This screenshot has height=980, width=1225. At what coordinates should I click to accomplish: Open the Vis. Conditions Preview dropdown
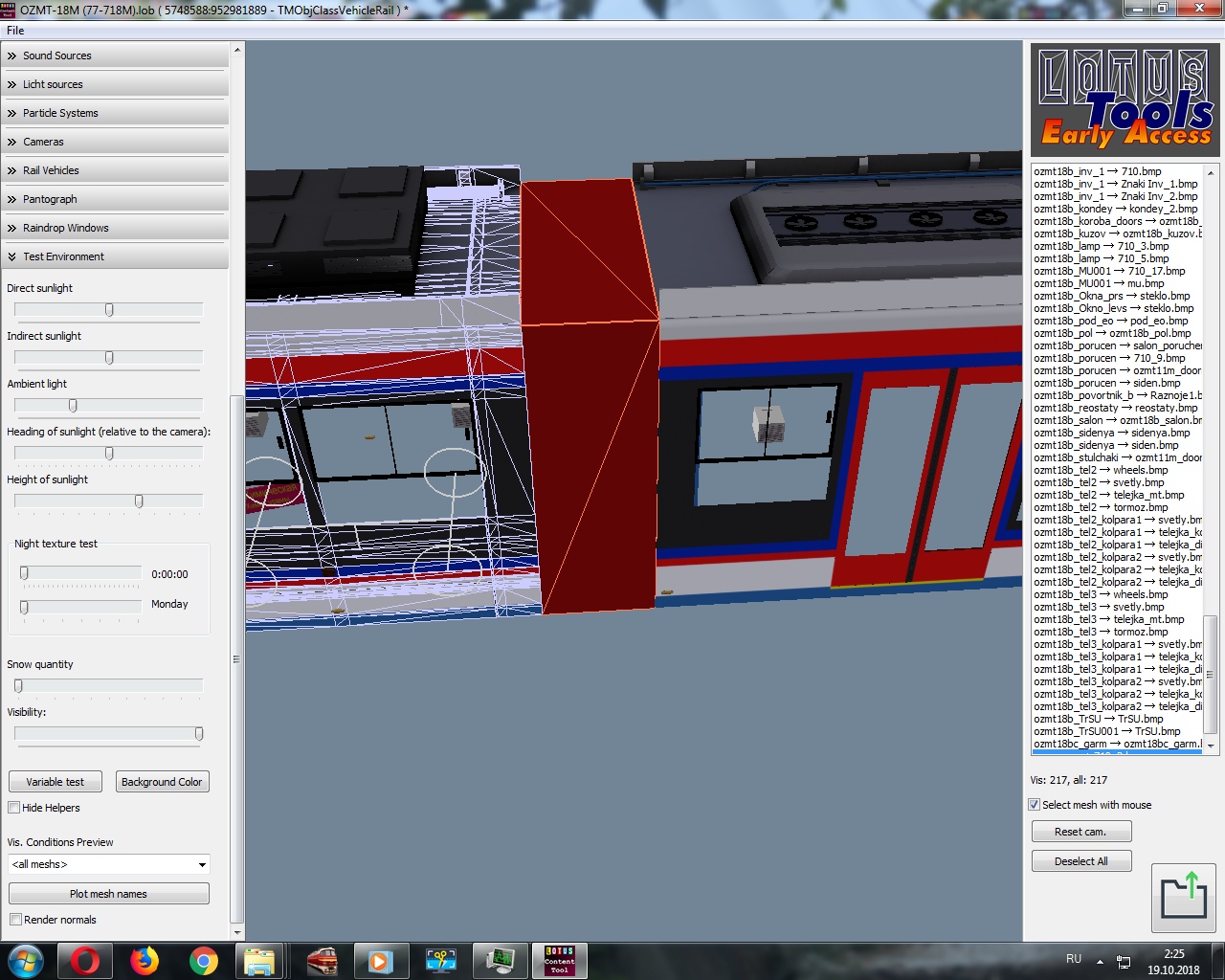click(x=108, y=864)
